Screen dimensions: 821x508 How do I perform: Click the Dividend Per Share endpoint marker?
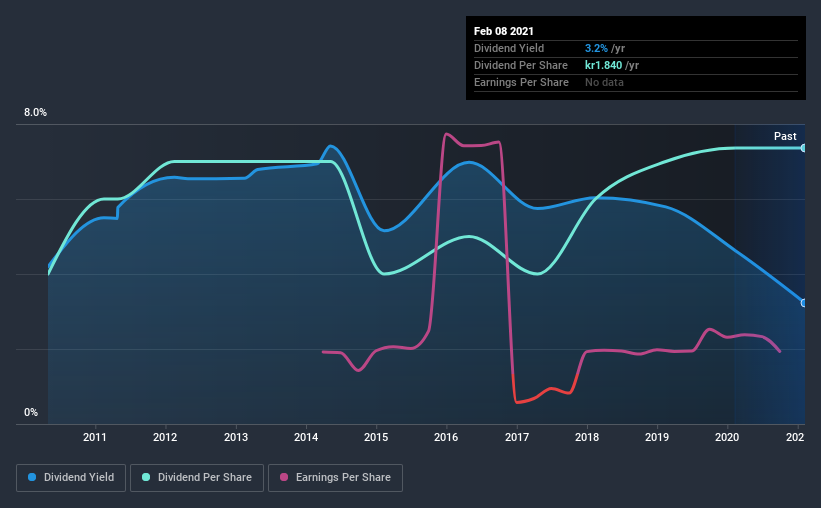(803, 148)
